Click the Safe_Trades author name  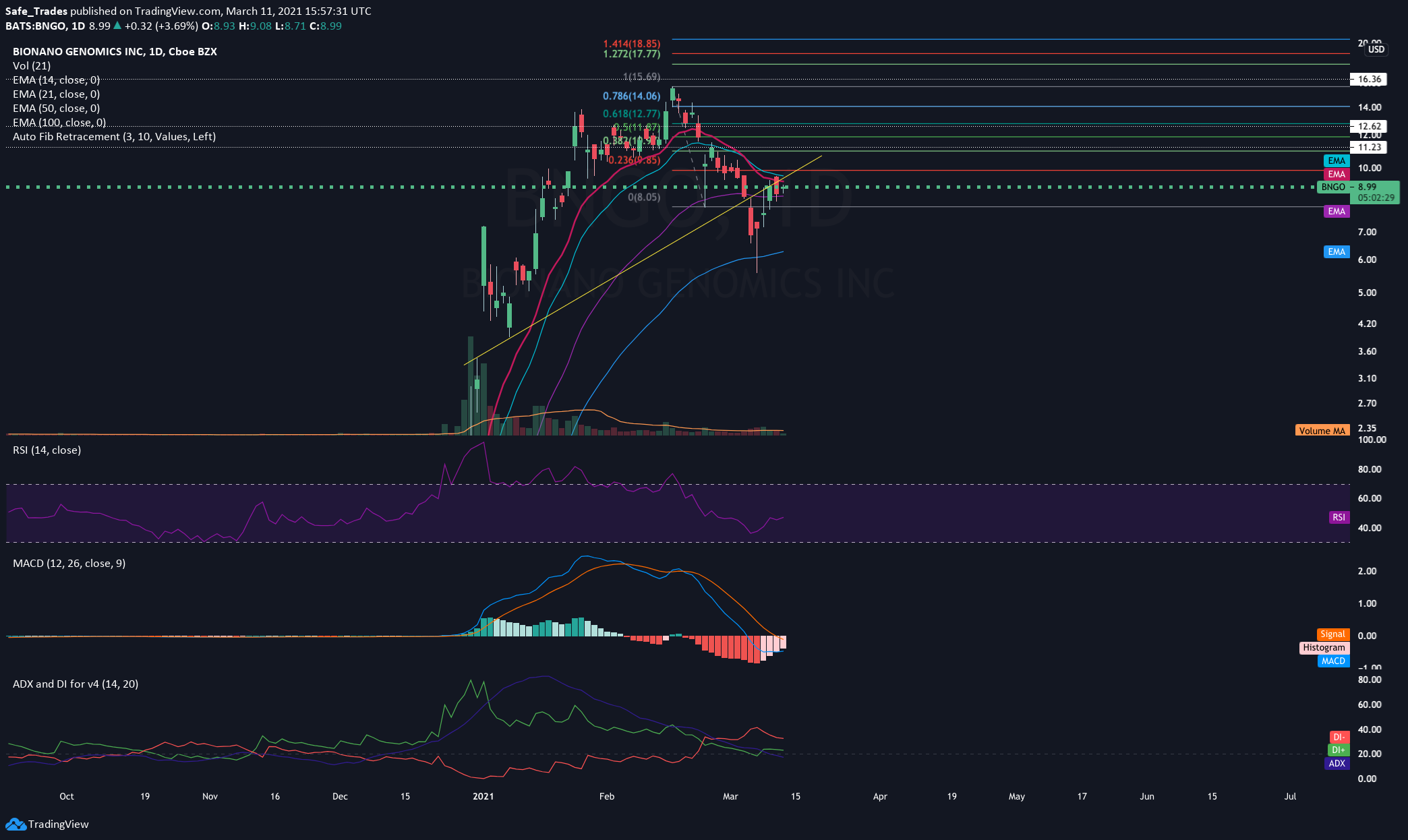point(36,11)
